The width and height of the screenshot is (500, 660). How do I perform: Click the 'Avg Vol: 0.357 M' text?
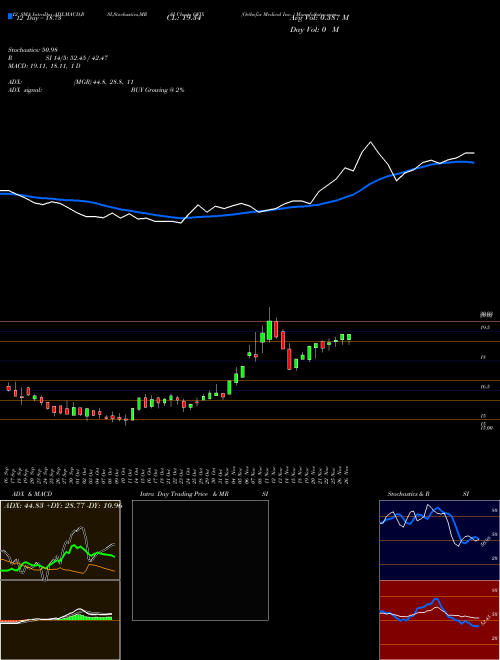point(319,18)
